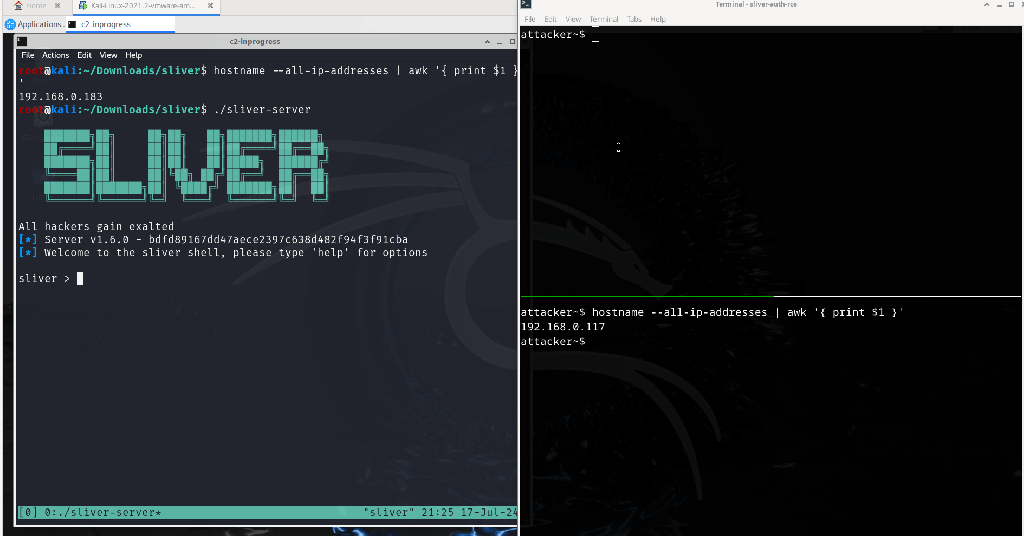Open View menu in sliver-auth-rce terminal
Viewport: 1024px width, 536px height.
[573, 20]
